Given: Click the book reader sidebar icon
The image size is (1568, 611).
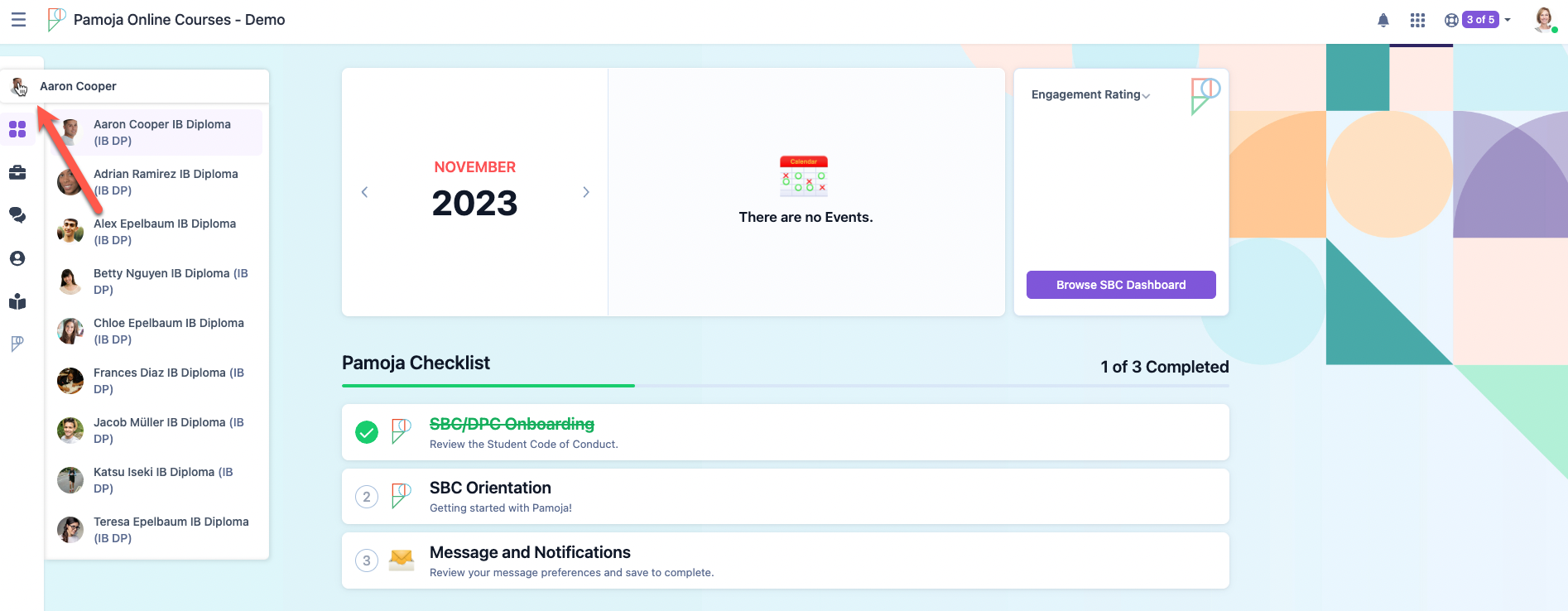Looking at the screenshot, I should (17, 301).
